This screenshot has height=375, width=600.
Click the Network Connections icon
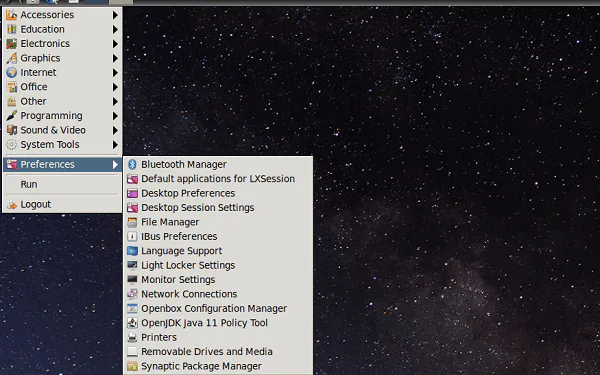click(x=132, y=294)
